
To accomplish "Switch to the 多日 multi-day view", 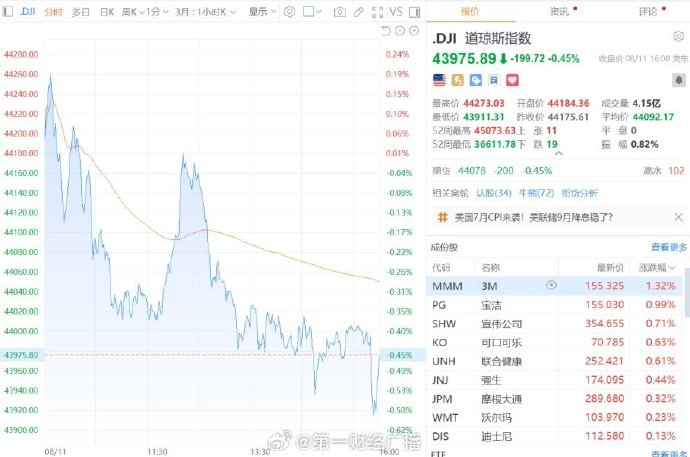I will pos(81,12).
